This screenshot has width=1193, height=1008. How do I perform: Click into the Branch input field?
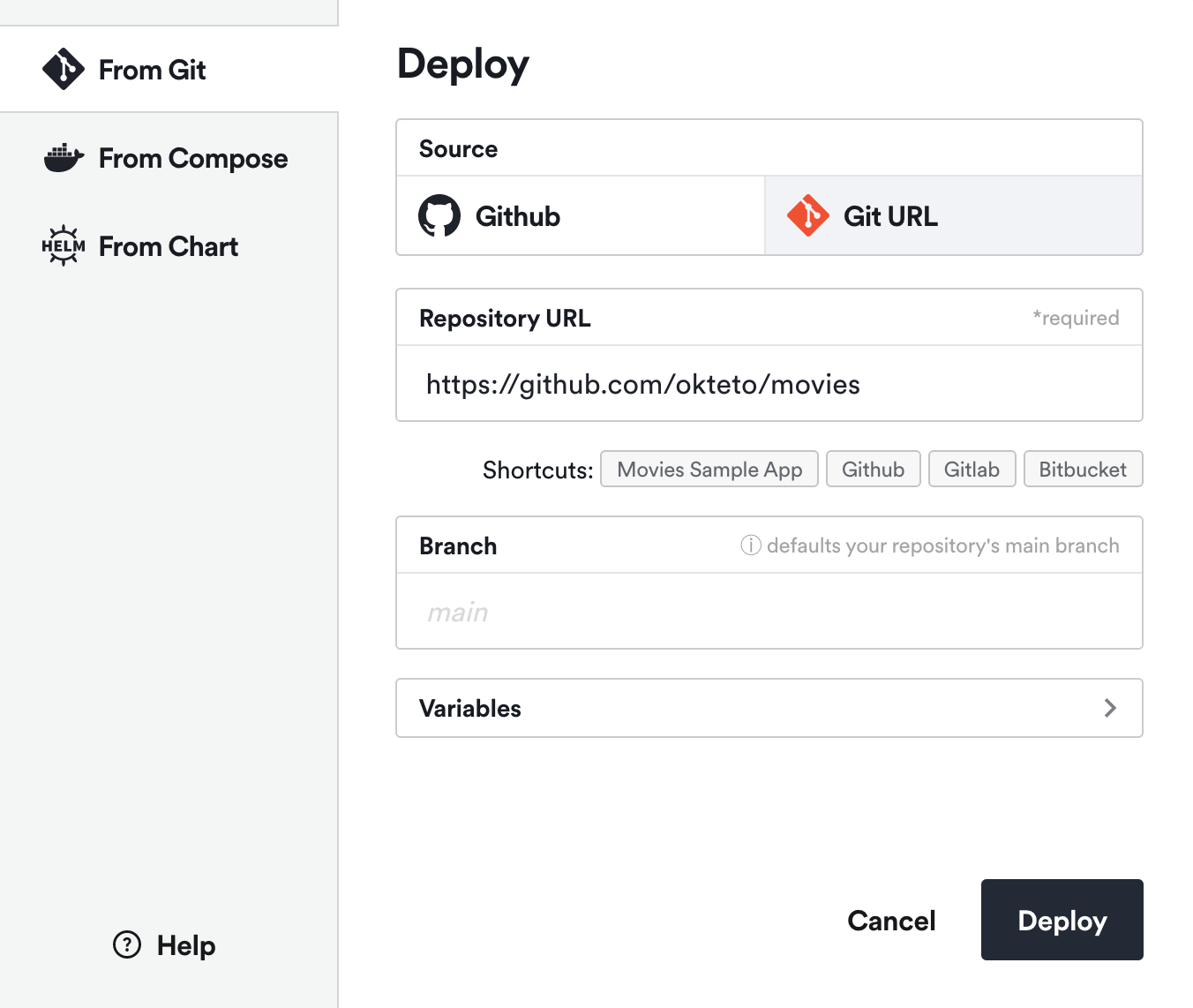click(x=769, y=612)
